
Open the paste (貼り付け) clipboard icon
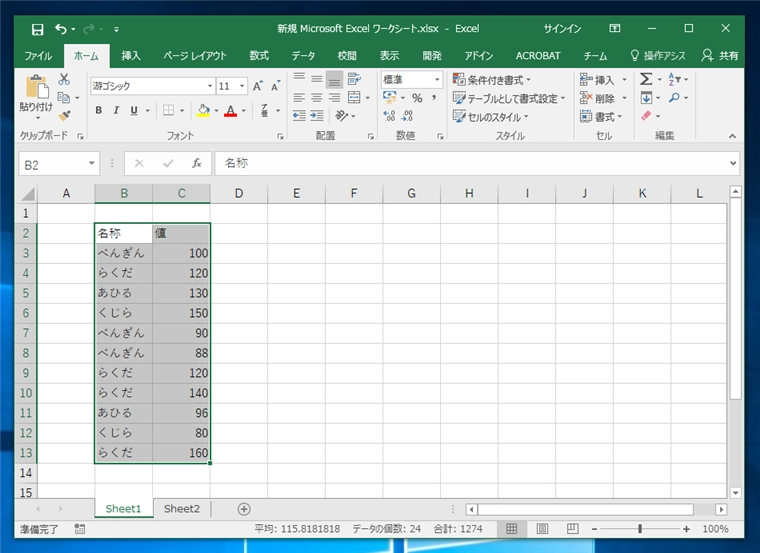coord(36,87)
